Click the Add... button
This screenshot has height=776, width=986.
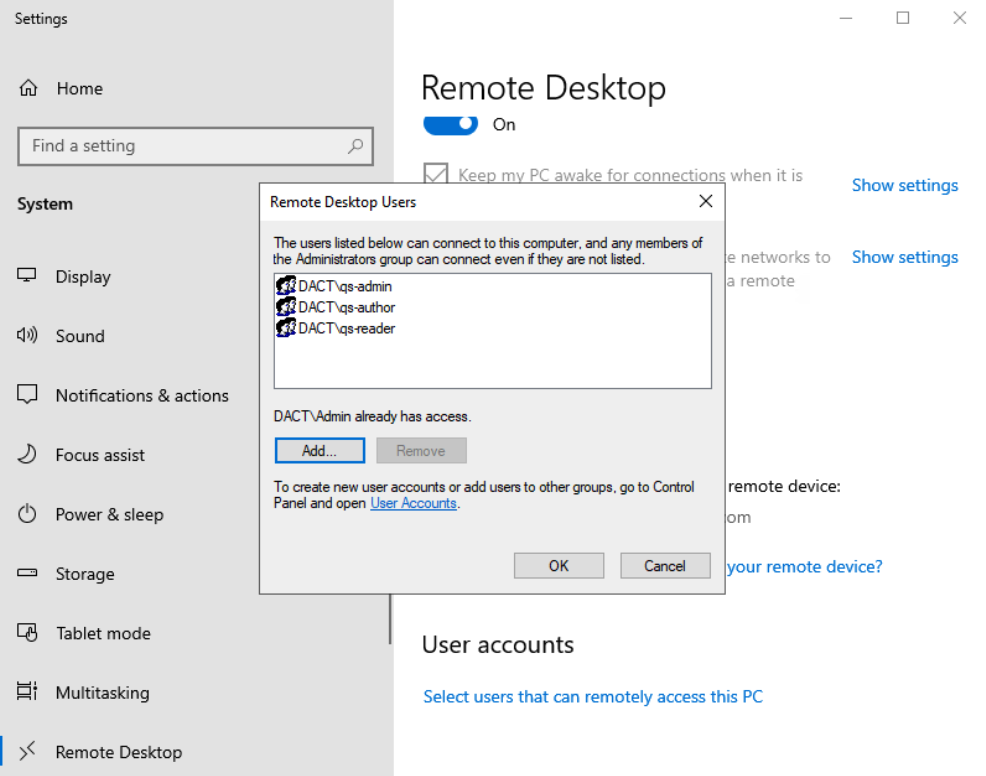(319, 450)
